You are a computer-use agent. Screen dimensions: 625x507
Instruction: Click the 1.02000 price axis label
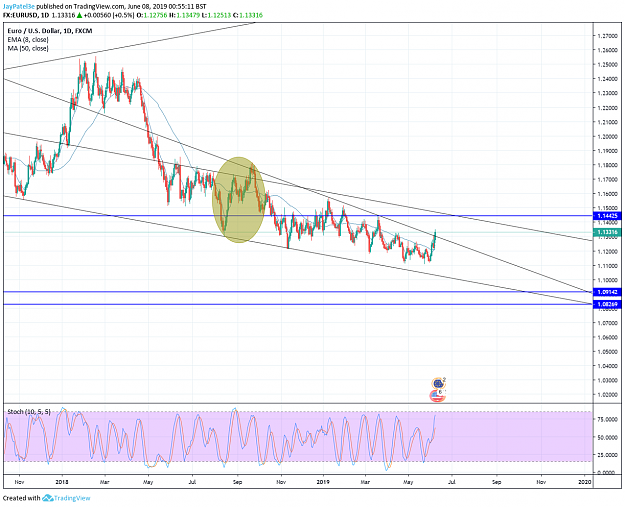[607, 395]
